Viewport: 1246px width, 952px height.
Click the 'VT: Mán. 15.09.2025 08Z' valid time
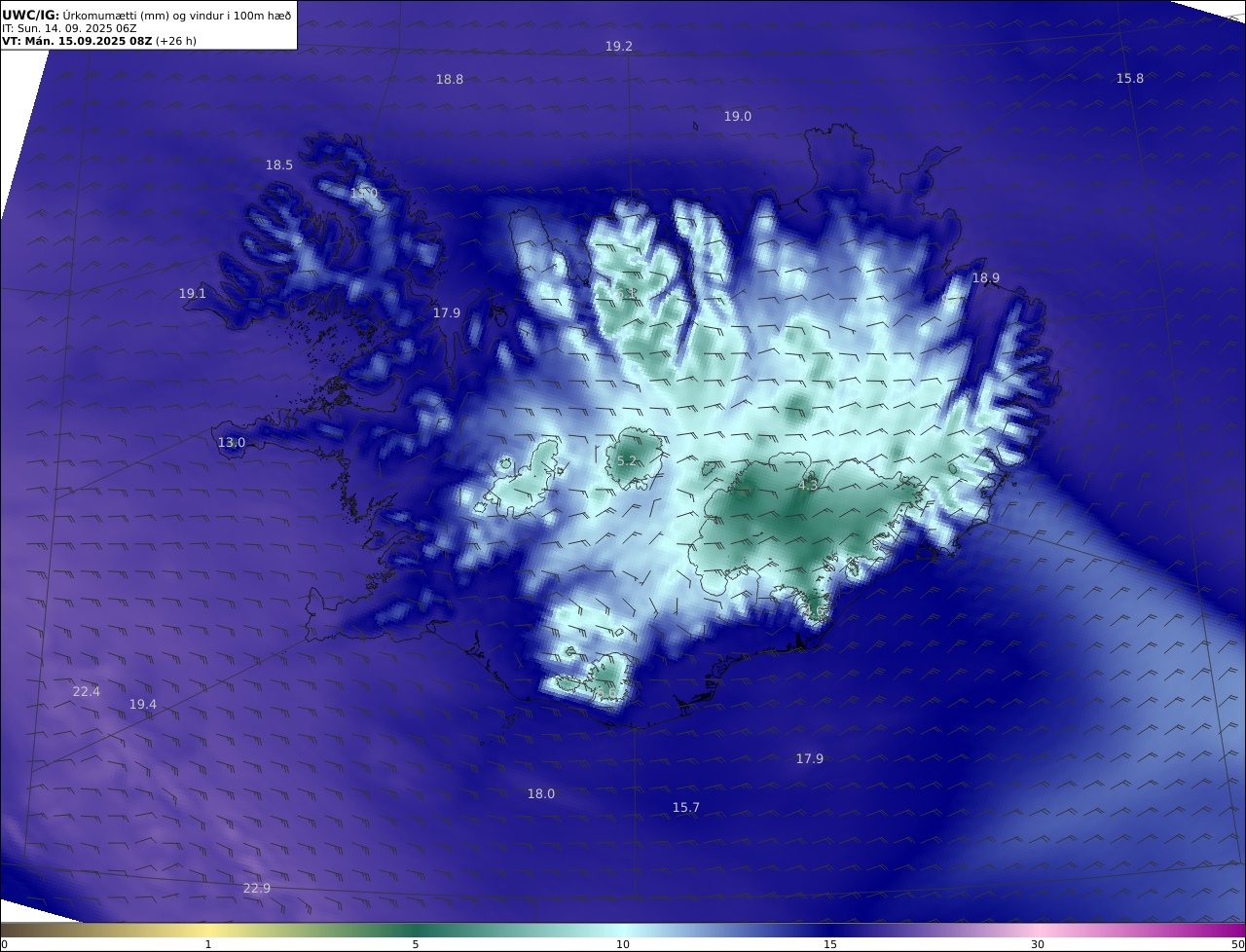77,41
